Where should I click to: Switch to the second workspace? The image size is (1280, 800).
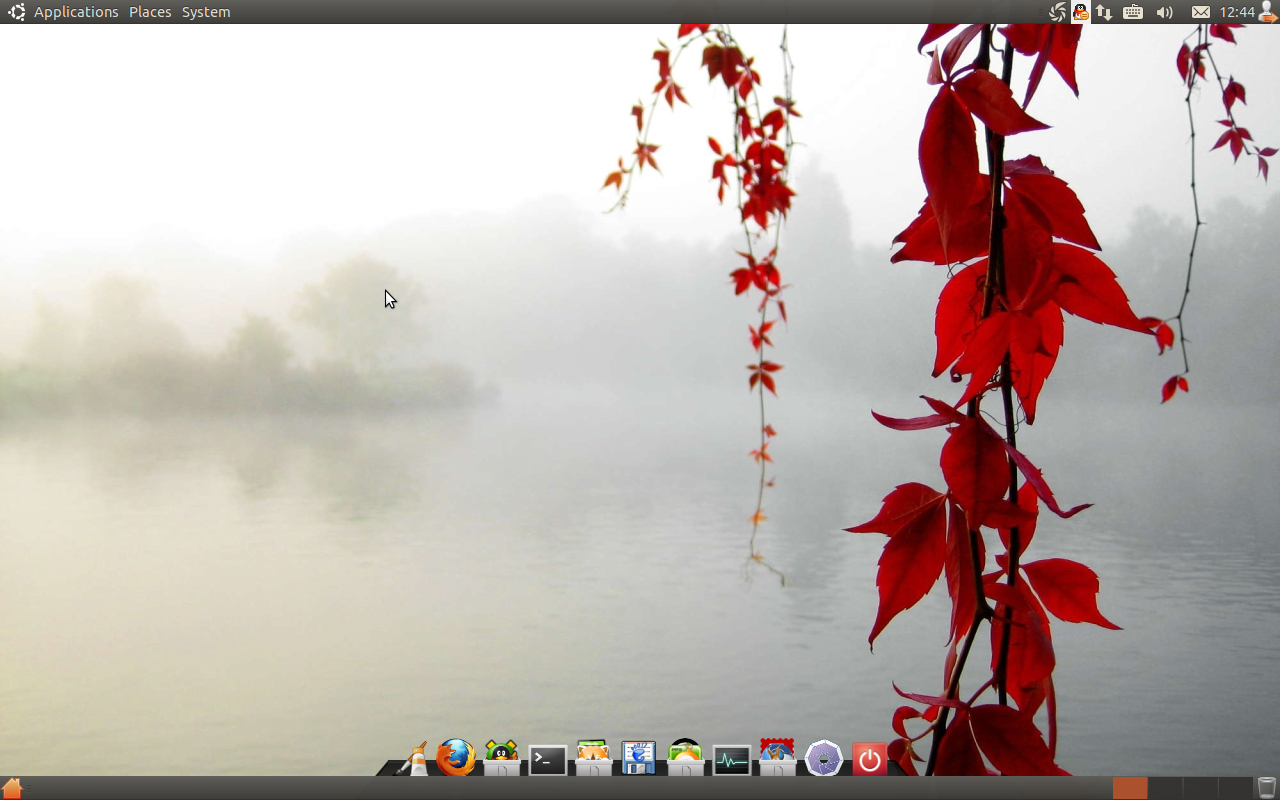(1165, 788)
